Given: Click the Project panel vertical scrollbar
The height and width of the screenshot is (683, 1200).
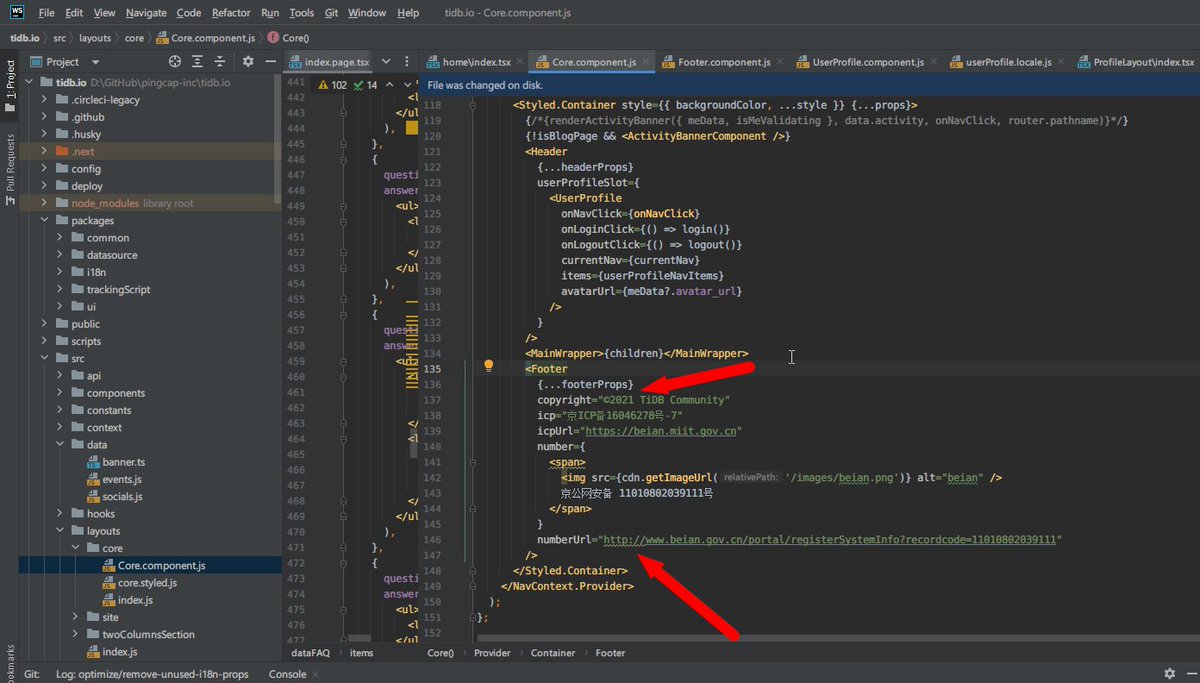Looking at the screenshot, I should pos(278,140).
